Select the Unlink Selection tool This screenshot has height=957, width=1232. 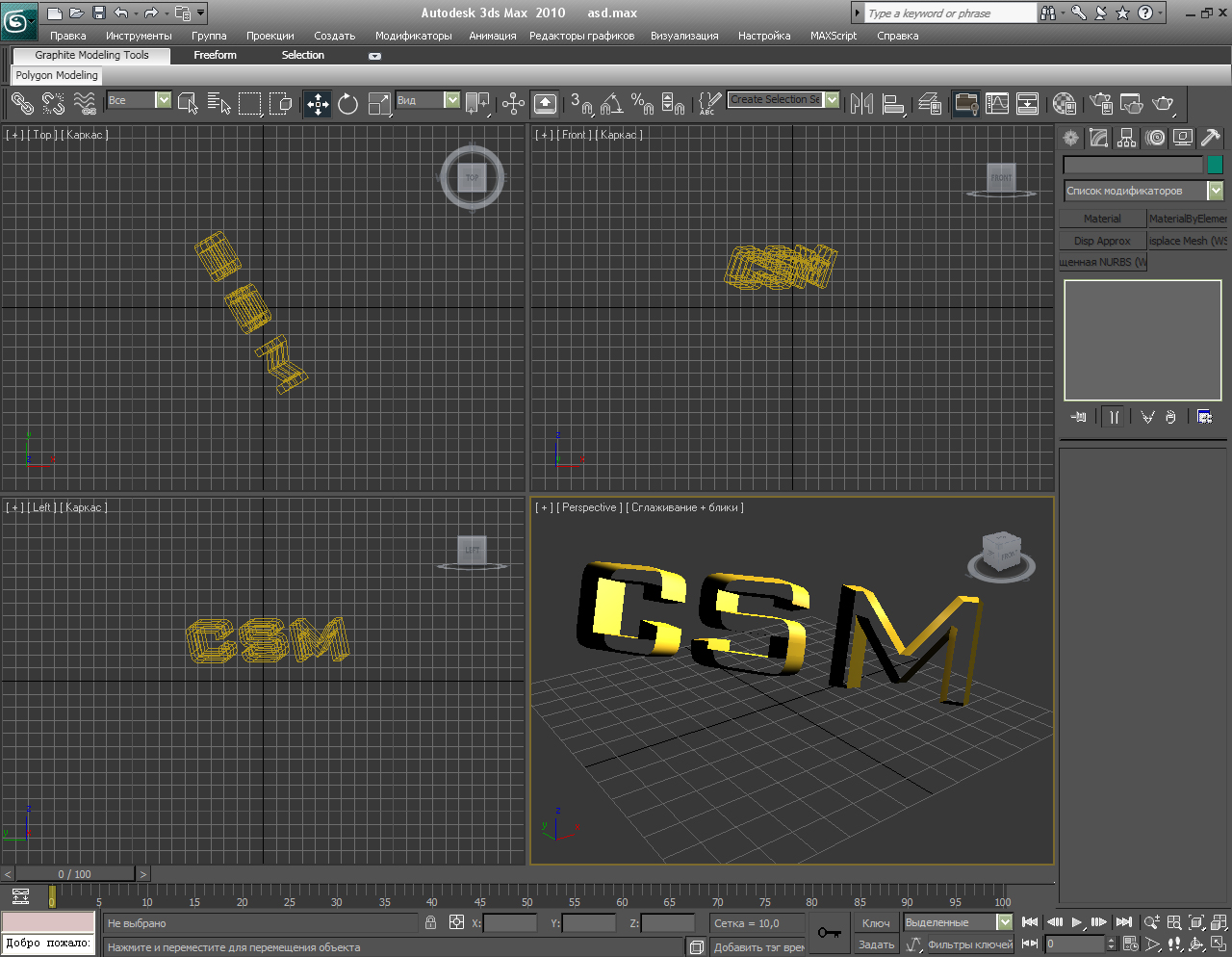[53, 102]
